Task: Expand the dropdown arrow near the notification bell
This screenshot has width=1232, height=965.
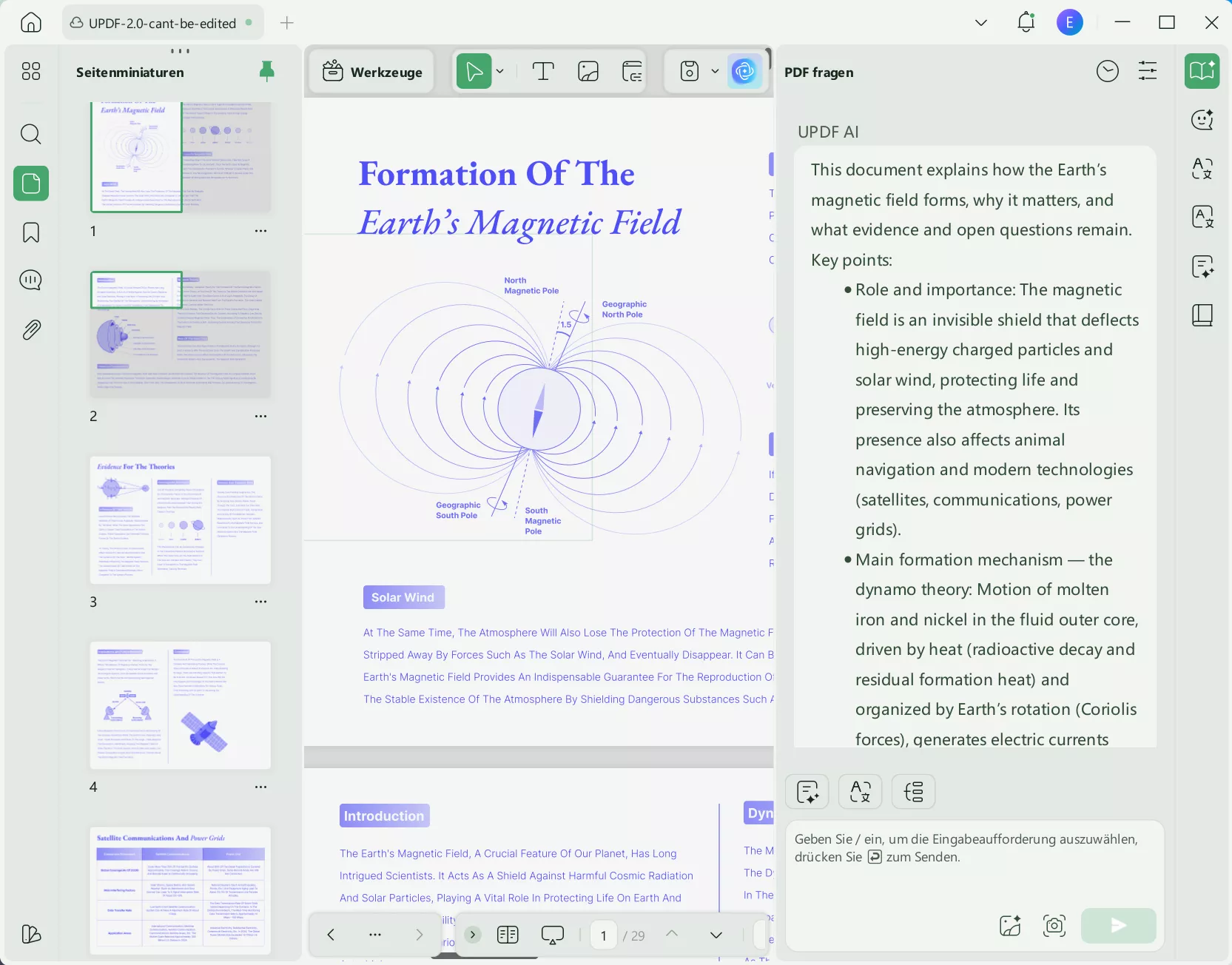Action: [x=980, y=22]
